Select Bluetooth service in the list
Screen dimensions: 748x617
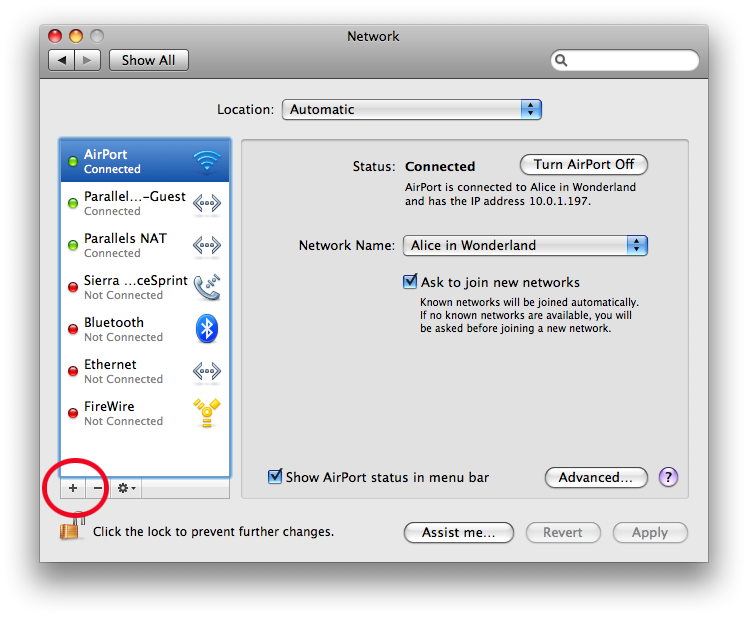pyautogui.click(x=145, y=329)
